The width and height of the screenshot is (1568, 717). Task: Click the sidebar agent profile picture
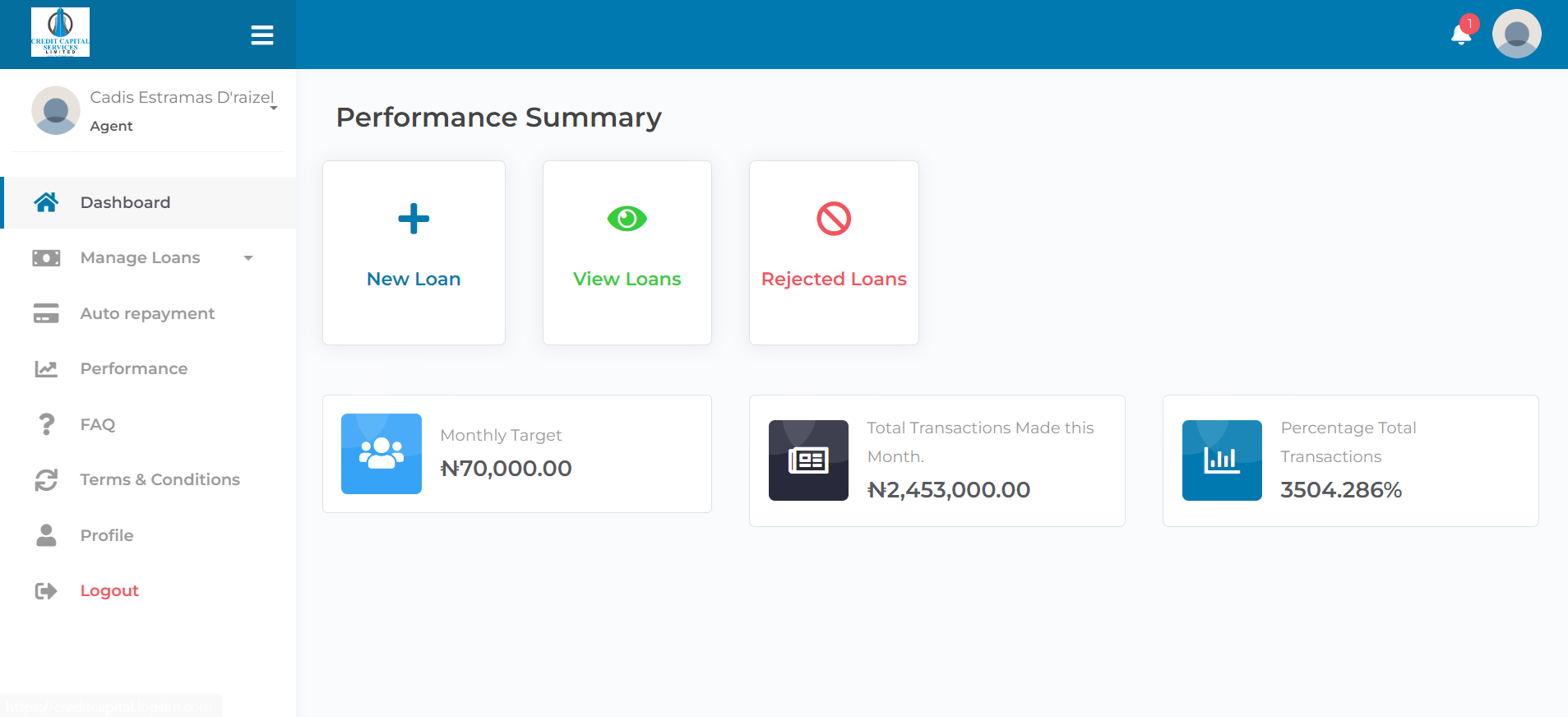[x=55, y=110]
